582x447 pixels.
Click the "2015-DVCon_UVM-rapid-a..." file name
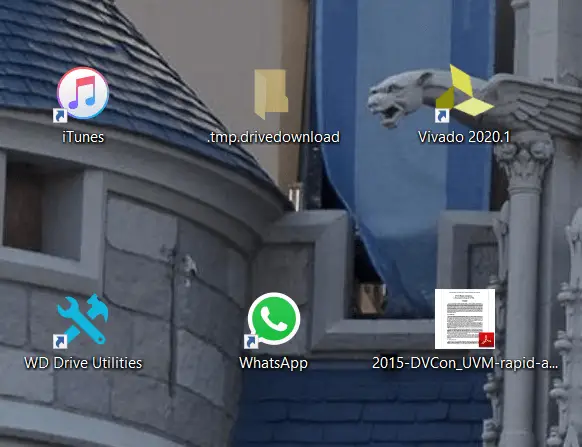click(x=465, y=363)
